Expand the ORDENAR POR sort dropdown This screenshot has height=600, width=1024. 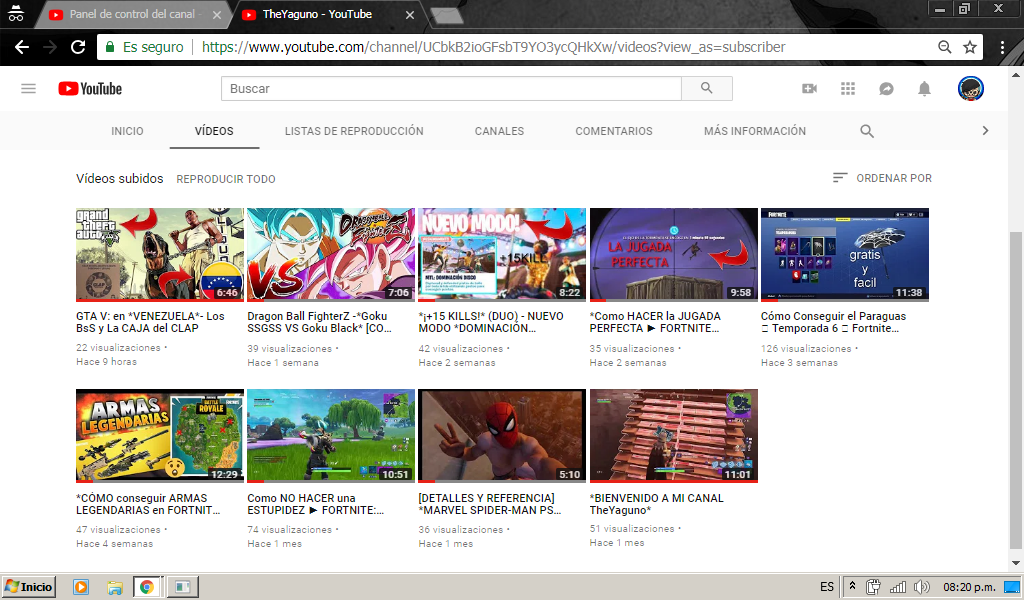click(x=882, y=178)
